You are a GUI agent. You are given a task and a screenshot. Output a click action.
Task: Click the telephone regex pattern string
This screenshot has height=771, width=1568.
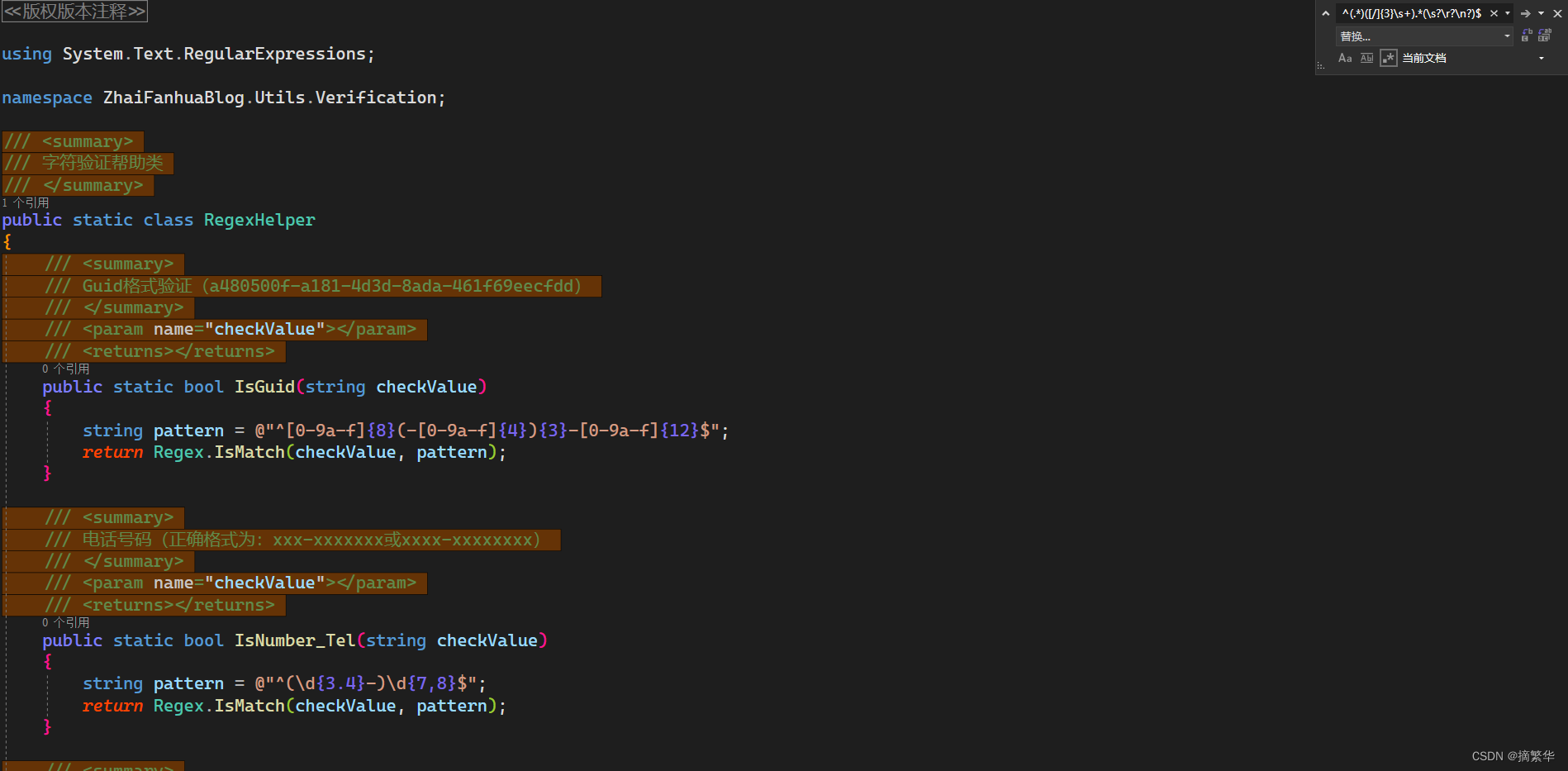(x=366, y=683)
